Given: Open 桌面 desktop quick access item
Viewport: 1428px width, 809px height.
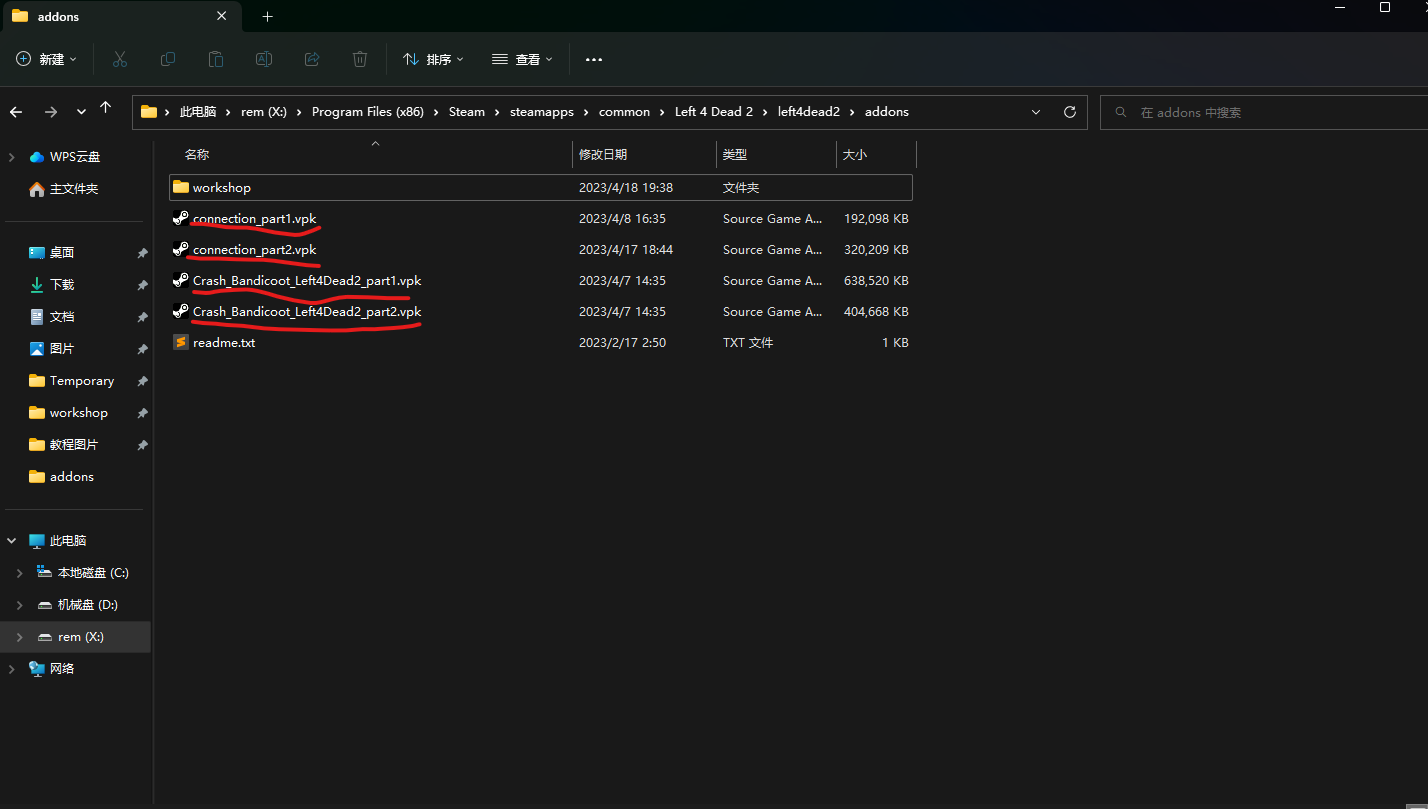Looking at the screenshot, I should [62, 252].
